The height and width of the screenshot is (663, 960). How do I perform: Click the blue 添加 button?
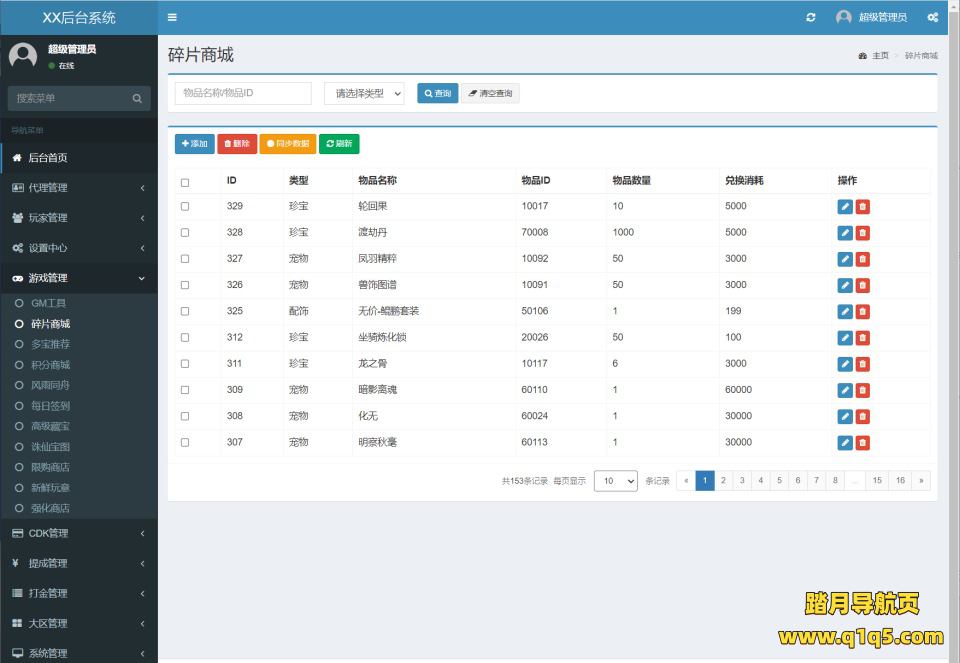194,144
